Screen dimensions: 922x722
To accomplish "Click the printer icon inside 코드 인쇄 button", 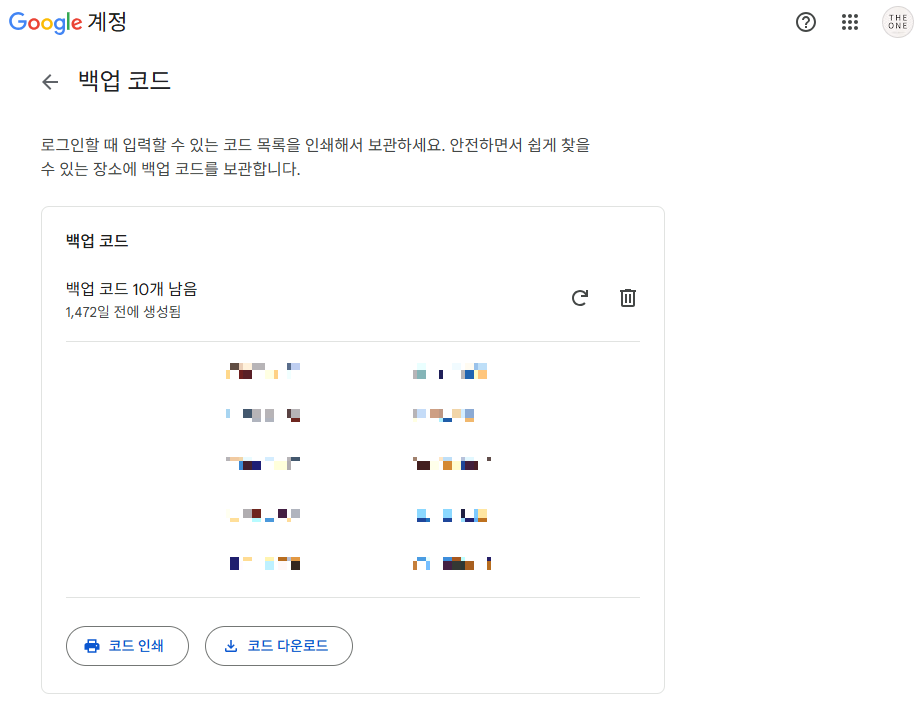I will [x=90, y=646].
